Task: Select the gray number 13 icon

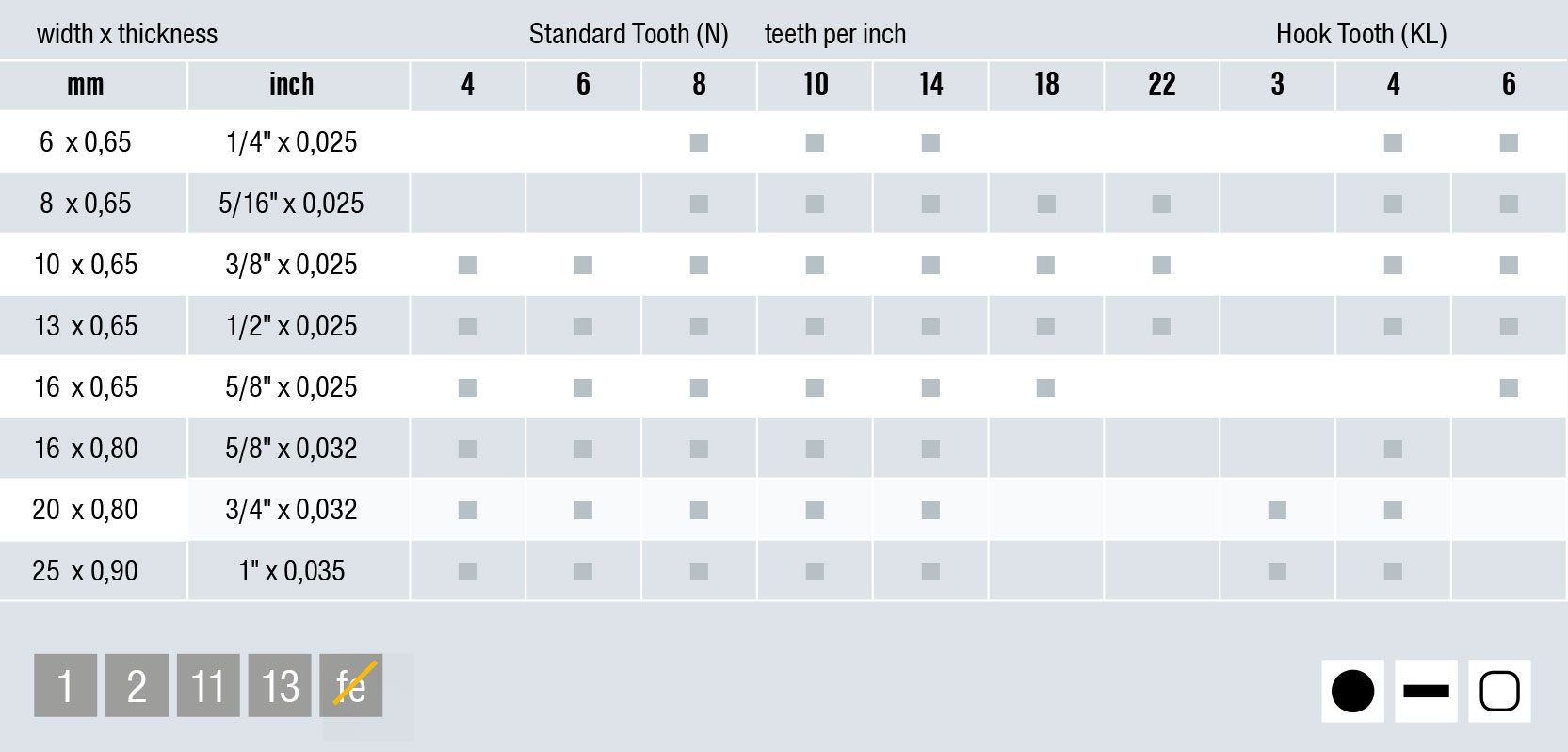Action: coord(280,685)
